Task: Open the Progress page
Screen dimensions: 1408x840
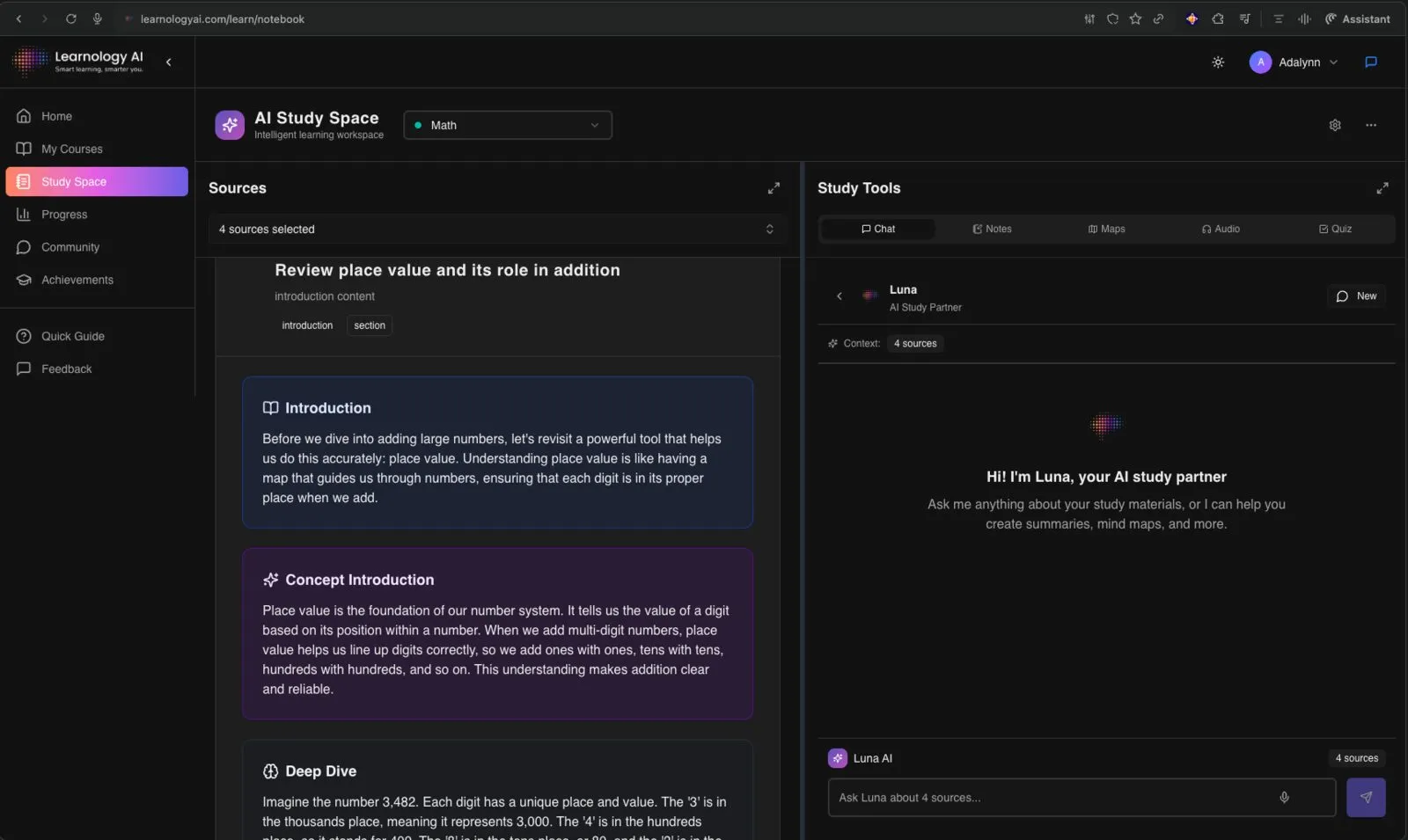Action: (97, 215)
